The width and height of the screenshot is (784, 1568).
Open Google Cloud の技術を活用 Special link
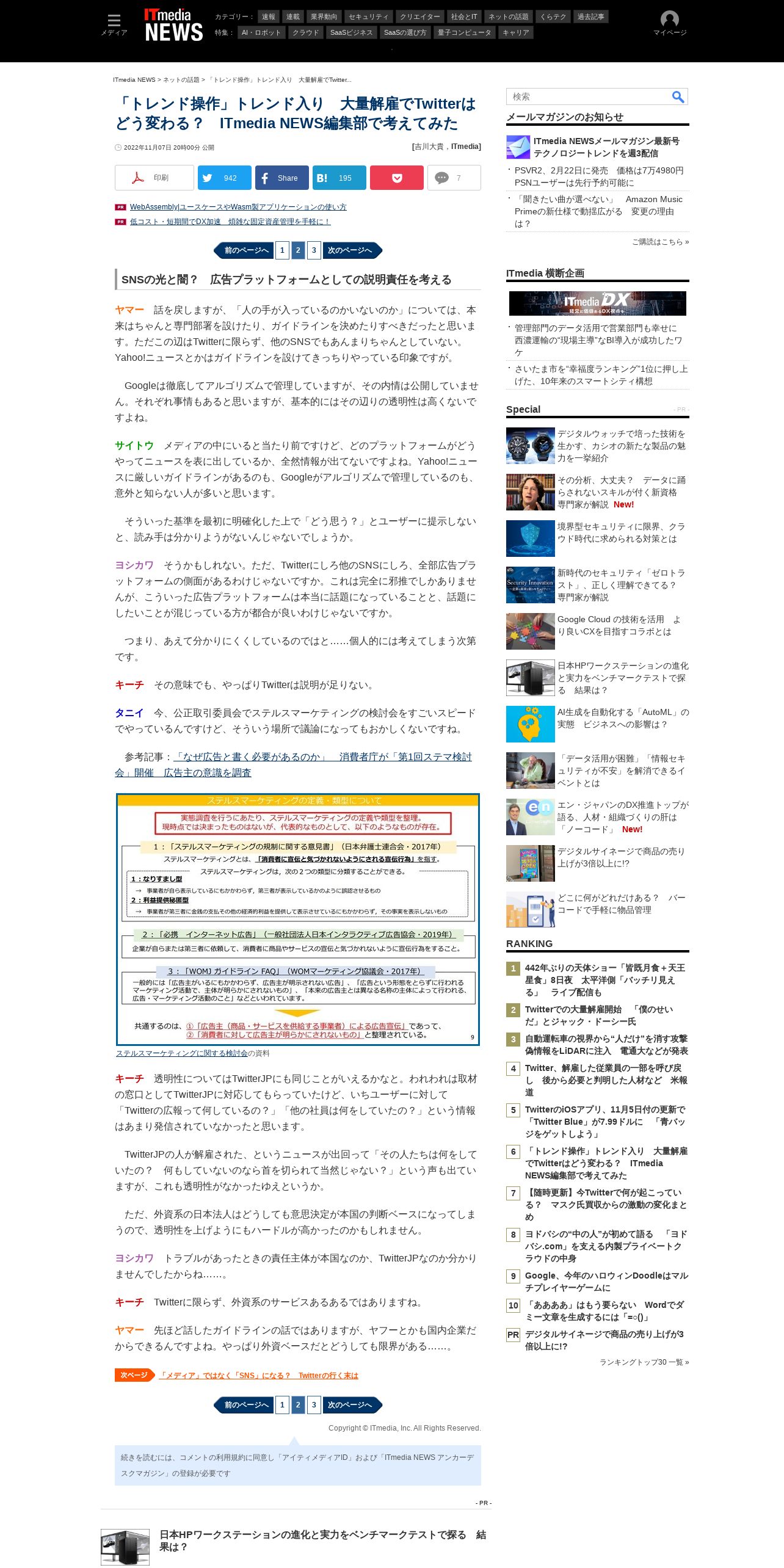pyautogui.click(x=619, y=625)
